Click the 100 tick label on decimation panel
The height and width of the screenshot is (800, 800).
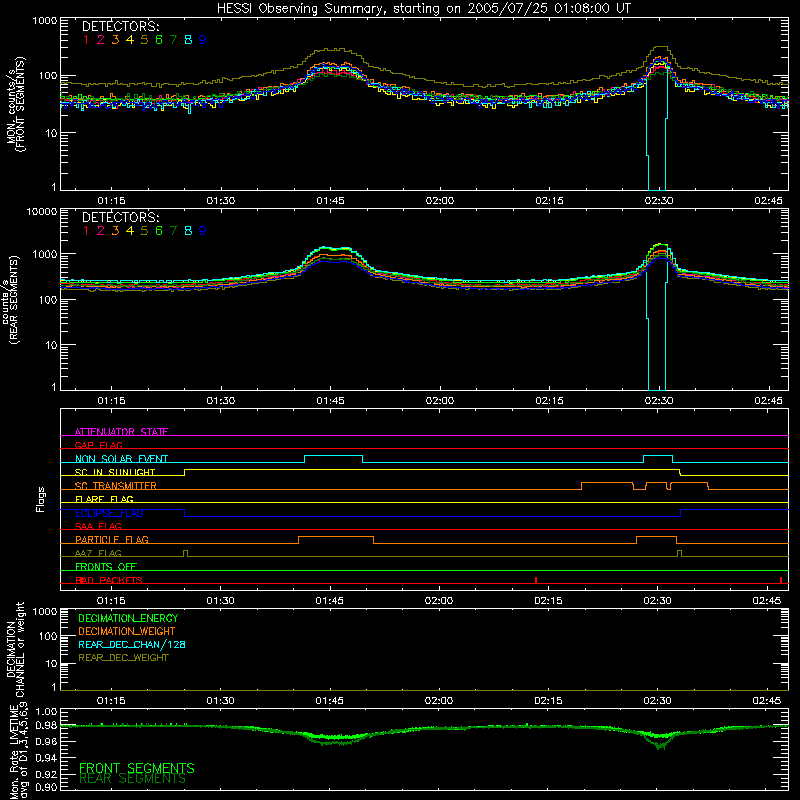48,637
